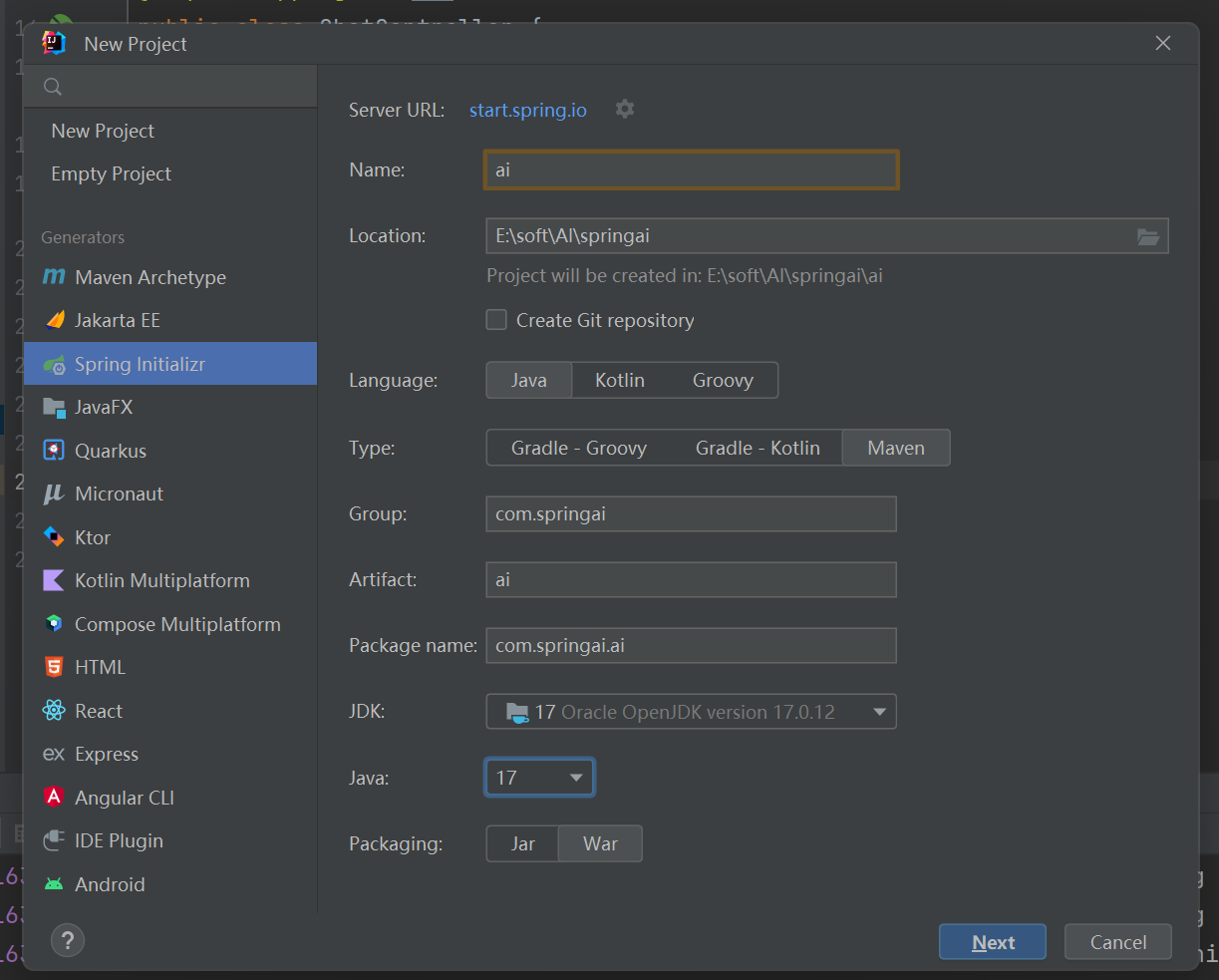The width and height of the screenshot is (1219, 980).
Task: Choose the Angular CLI generator entry
Action: click(169, 798)
